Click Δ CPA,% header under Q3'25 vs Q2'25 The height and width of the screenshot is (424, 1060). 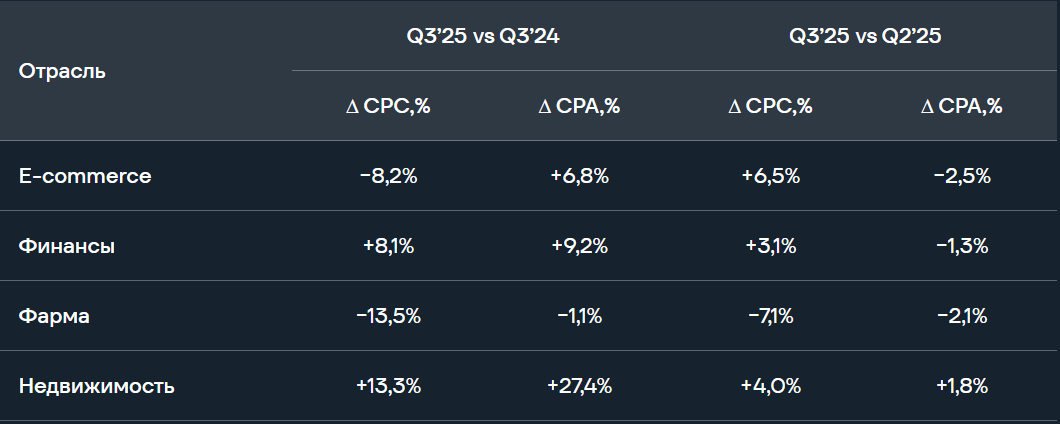coord(961,106)
